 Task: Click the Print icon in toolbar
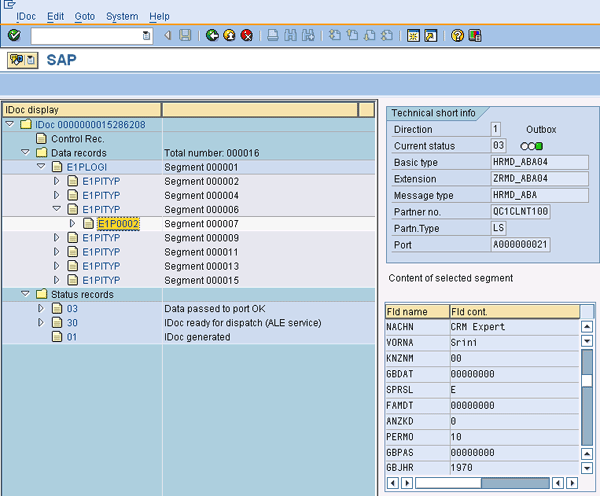(273, 35)
